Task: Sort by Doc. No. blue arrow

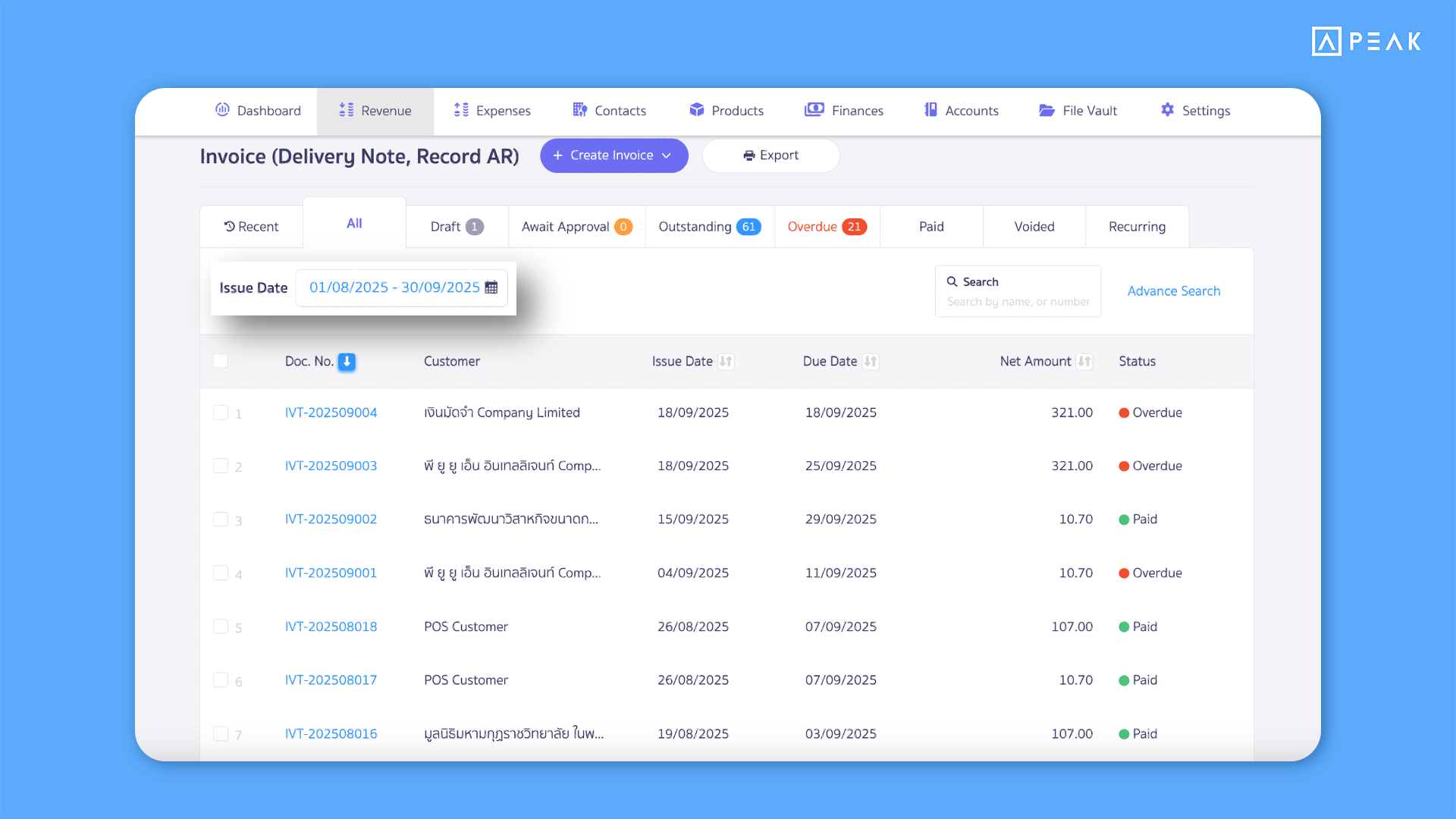Action: coord(347,362)
